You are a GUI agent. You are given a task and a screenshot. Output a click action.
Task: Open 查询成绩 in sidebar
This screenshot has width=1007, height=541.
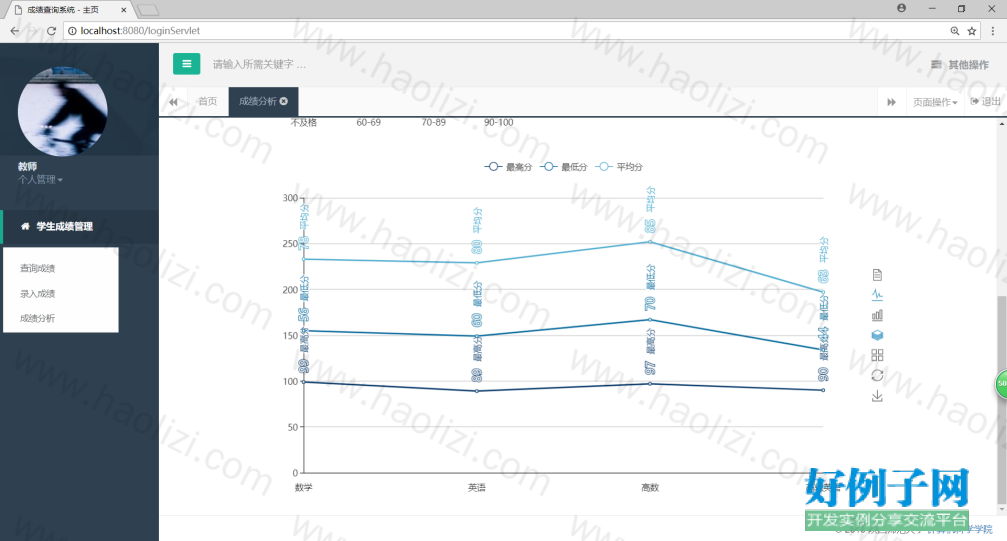tap(37, 268)
